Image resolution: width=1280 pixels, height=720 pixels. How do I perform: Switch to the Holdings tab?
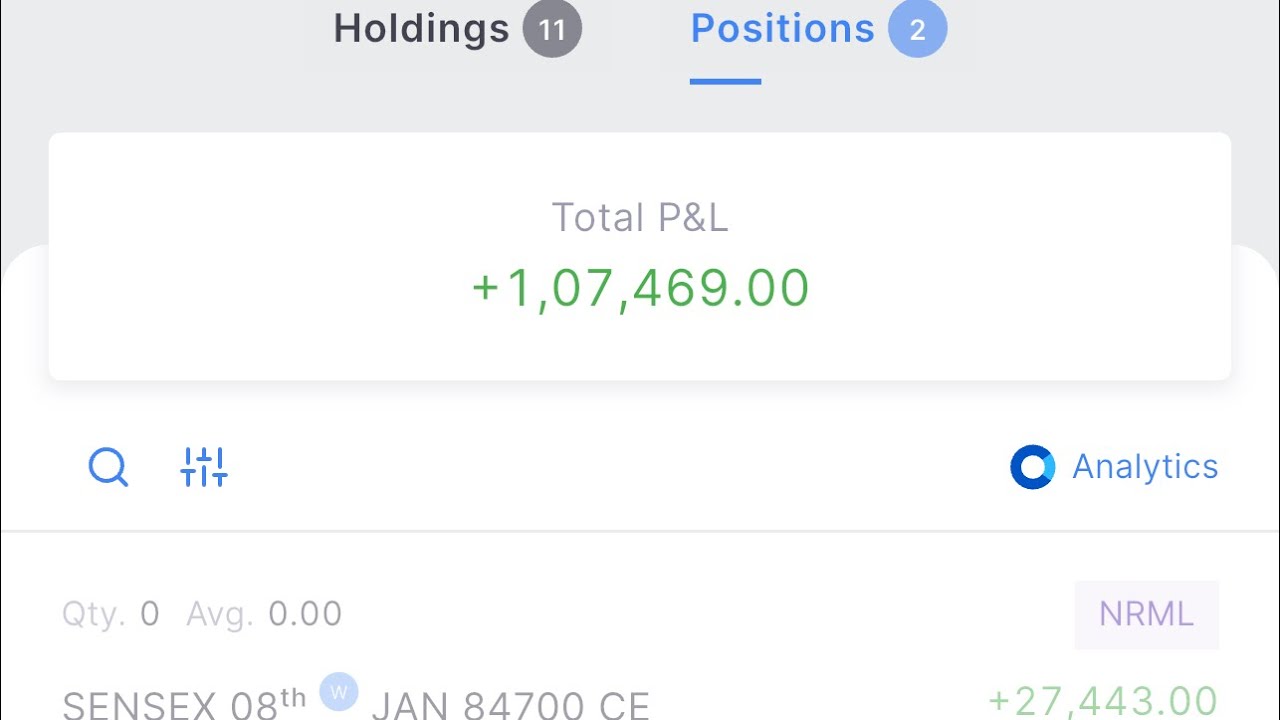(x=421, y=29)
